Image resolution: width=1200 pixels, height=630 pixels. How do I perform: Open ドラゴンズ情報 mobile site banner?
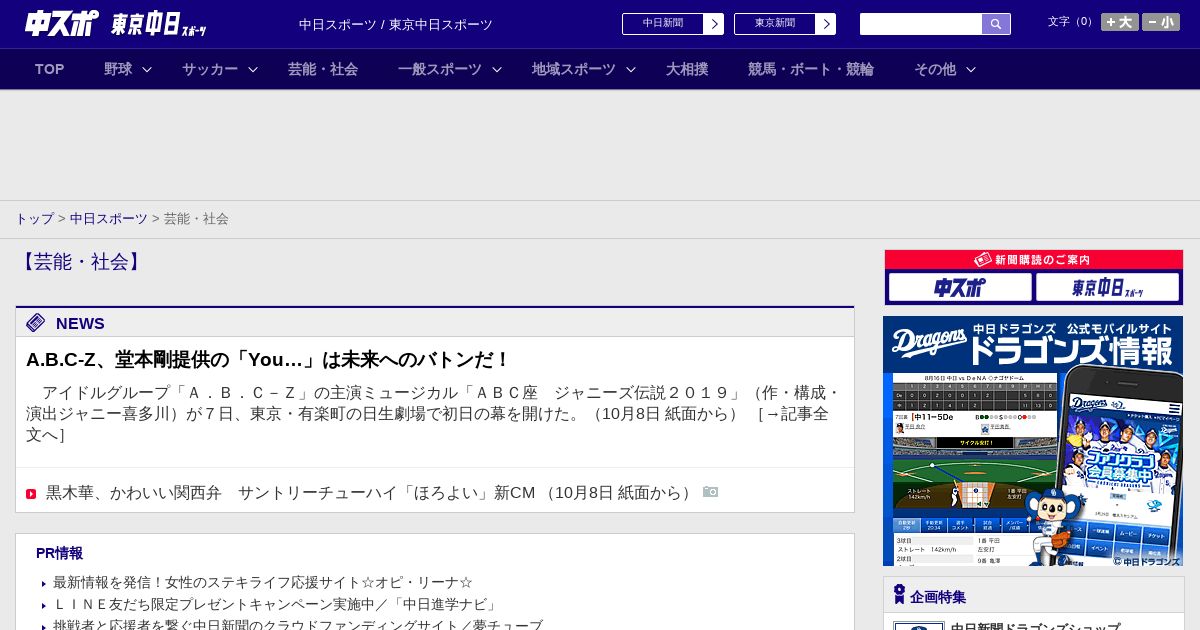[1033, 441]
